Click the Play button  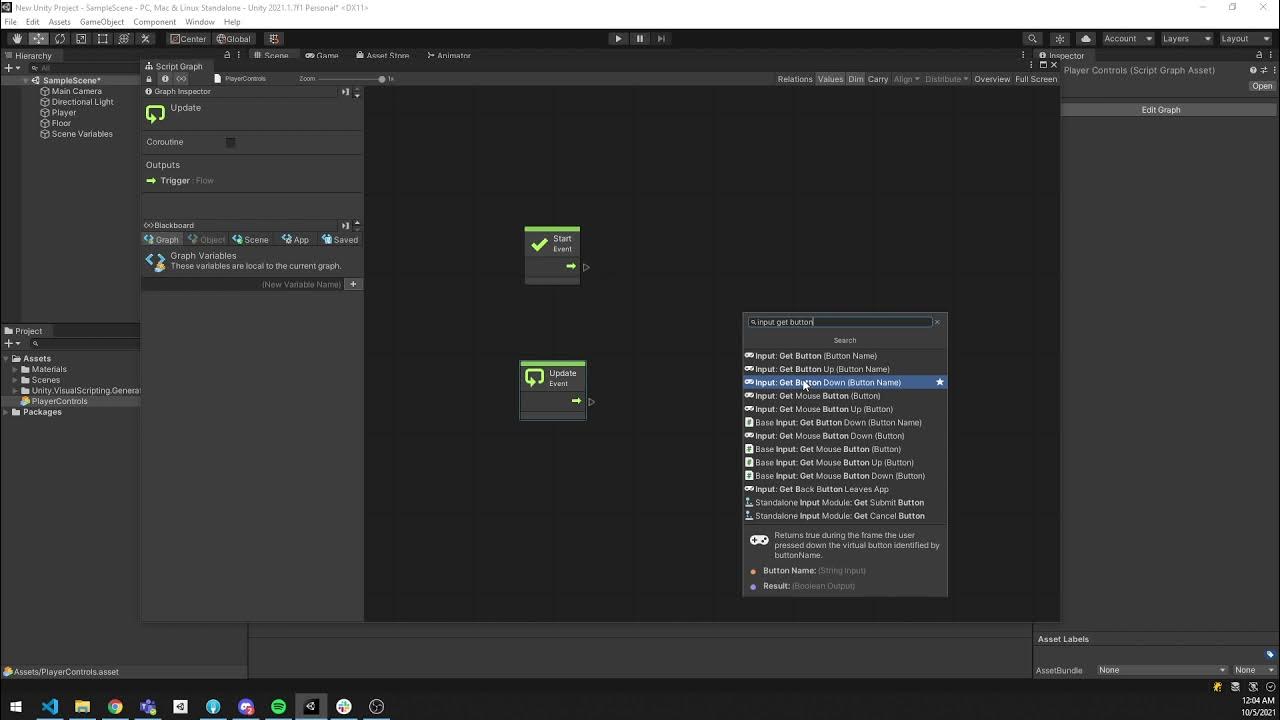point(618,38)
